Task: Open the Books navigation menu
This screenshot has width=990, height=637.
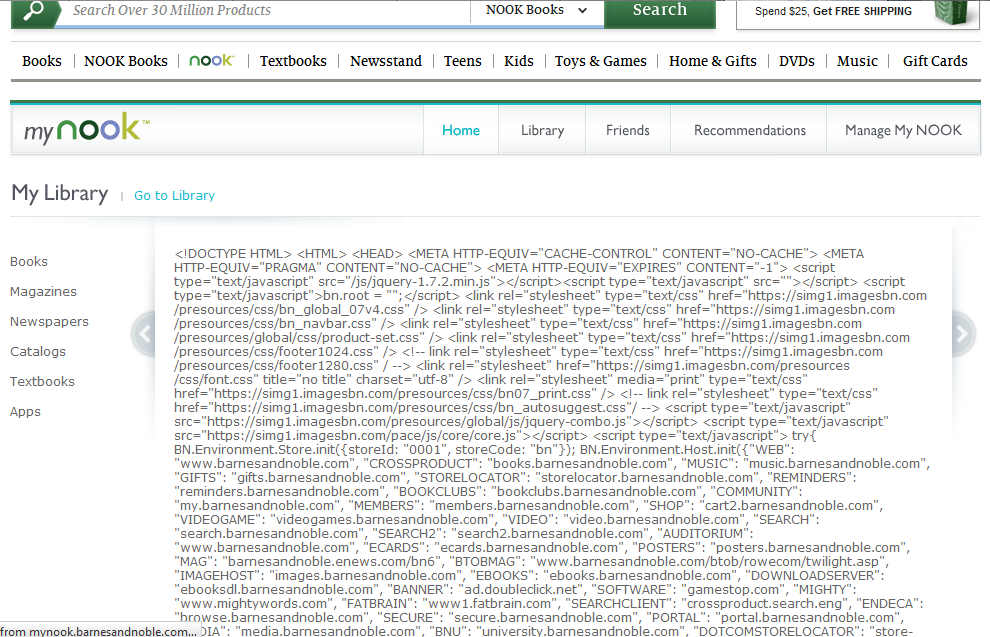Action: point(42,61)
